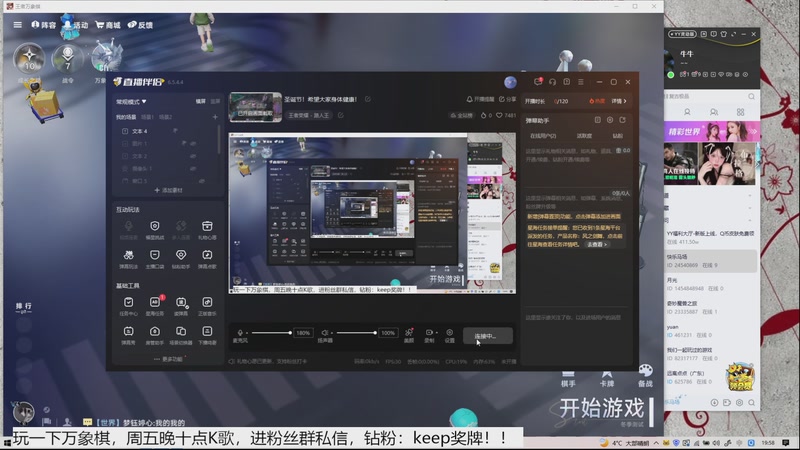The width and height of the screenshot is (800, 450).
Task: Select the 我的场景 tab
Action: (x=126, y=117)
